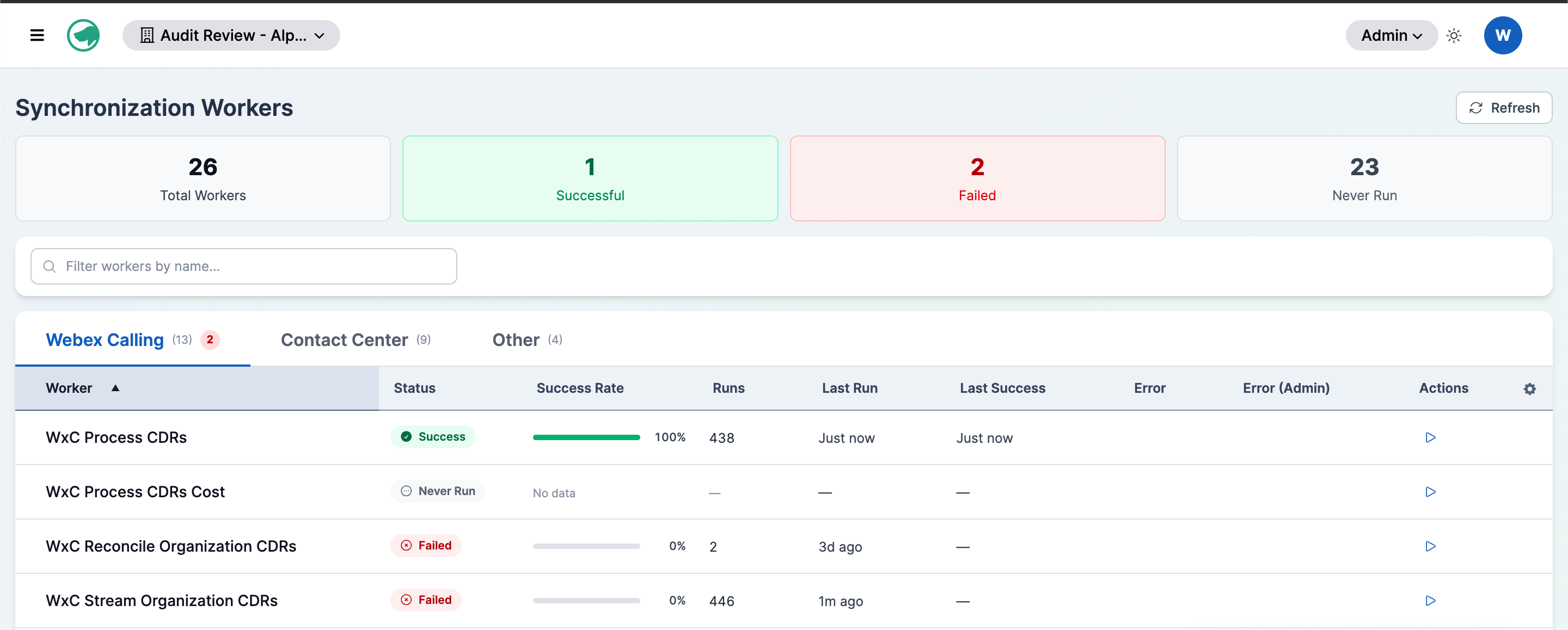The image size is (1568, 630).
Task: Run the WxC Stream Organization CDRs worker
Action: point(1430,600)
